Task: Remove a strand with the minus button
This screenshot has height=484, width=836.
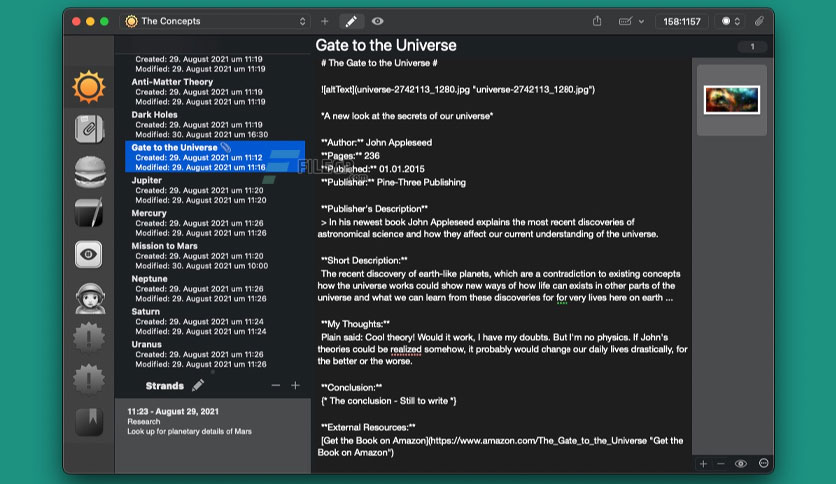Action: [276, 385]
